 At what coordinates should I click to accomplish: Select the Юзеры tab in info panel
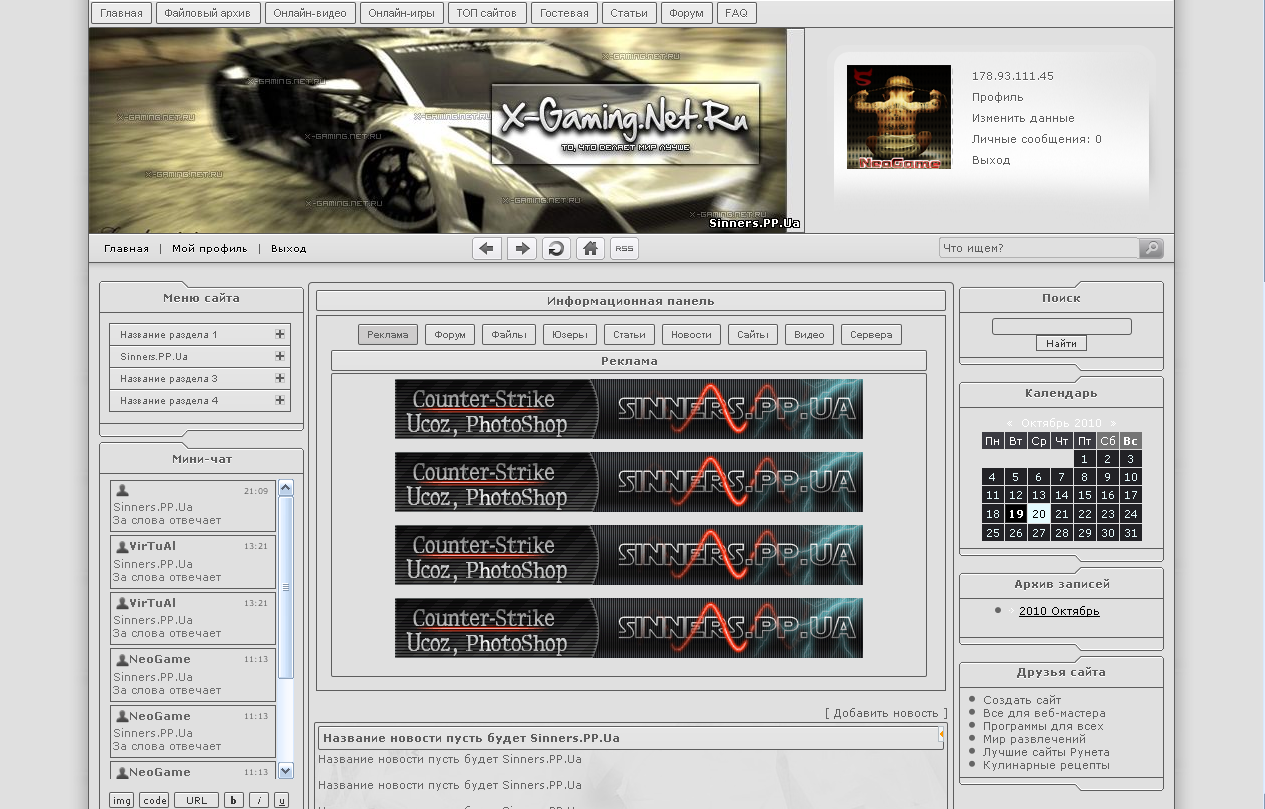(570, 335)
